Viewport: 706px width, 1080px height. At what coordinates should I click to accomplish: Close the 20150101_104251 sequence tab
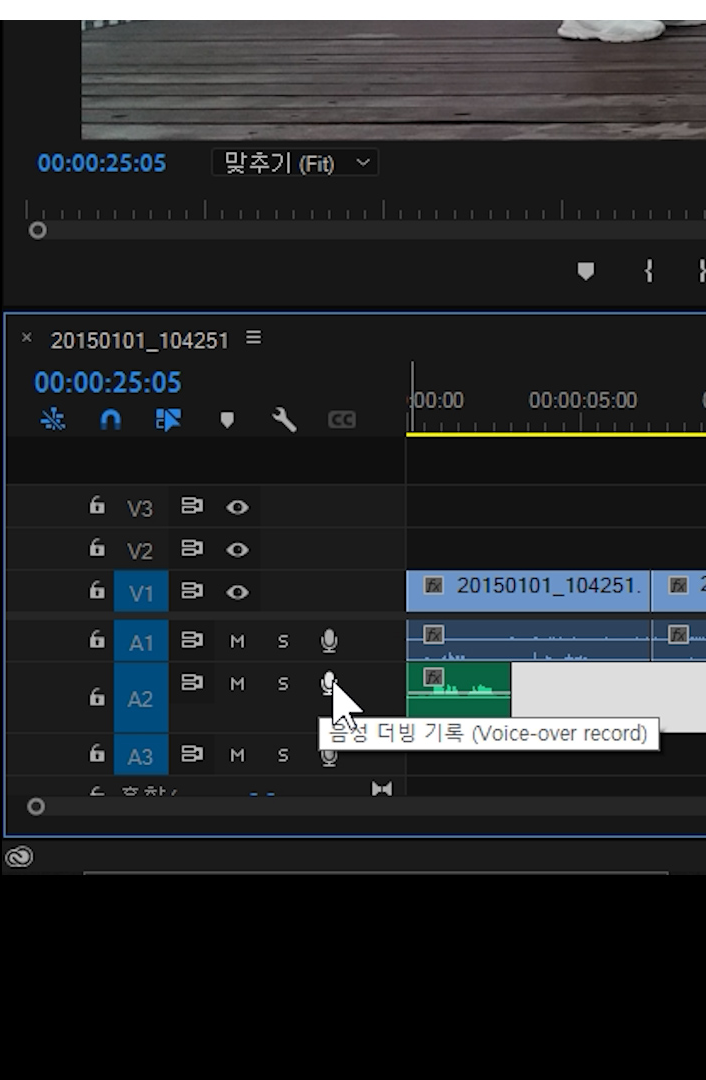27,338
